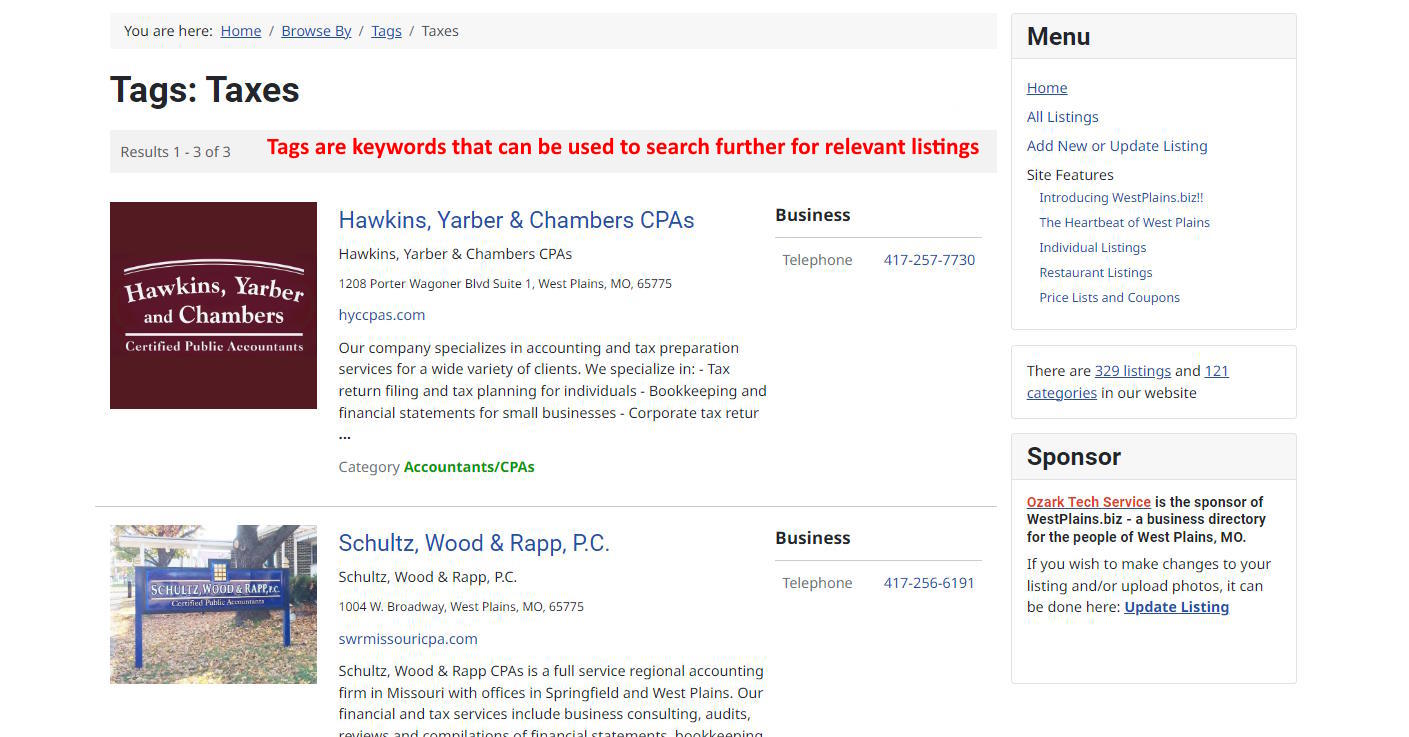The image size is (1409, 737).
Task: Open the Hawkins, Yarber & Chambers logo thumbnail
Action: [x=213, y=305]
